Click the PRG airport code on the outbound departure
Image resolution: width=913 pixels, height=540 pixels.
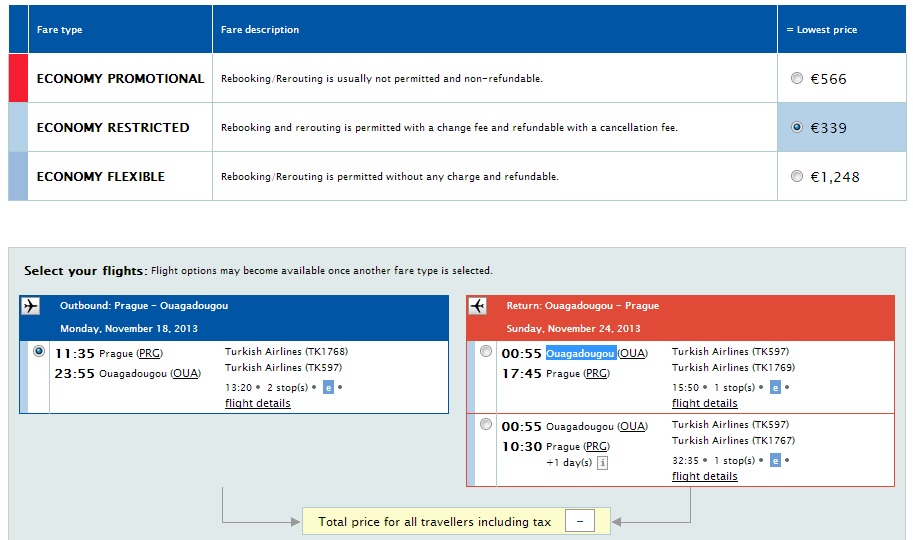150,354
